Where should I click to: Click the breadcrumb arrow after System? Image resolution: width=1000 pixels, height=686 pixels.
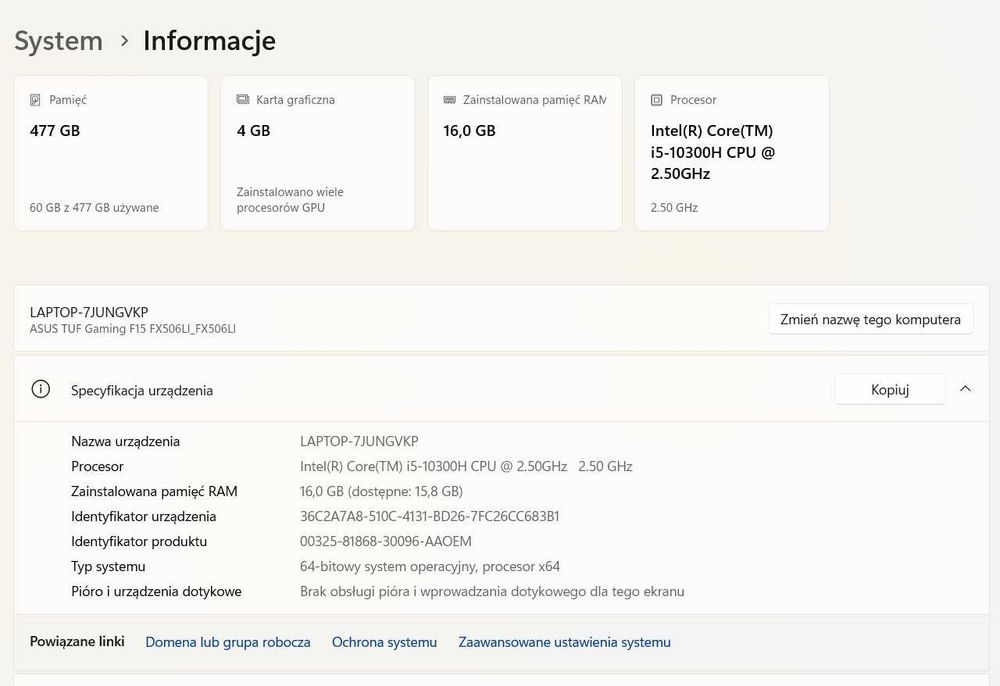tap(124, 41)
